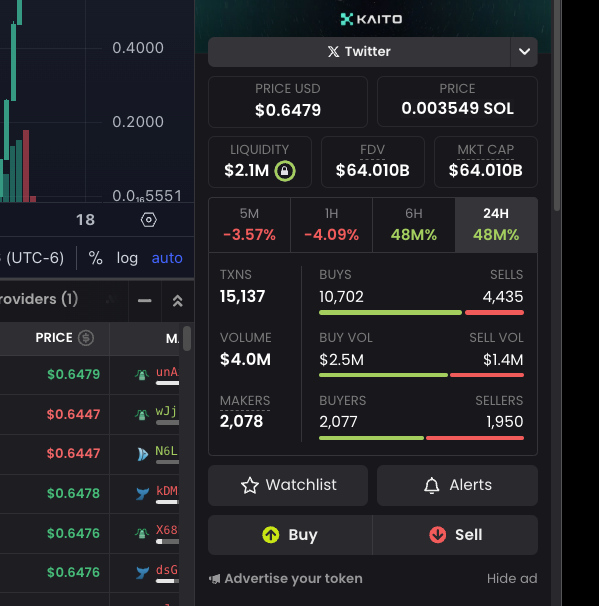Click the buys versus sells ratio bar
Viewport: 599px width, 606px height.
(x=421, y=313)
